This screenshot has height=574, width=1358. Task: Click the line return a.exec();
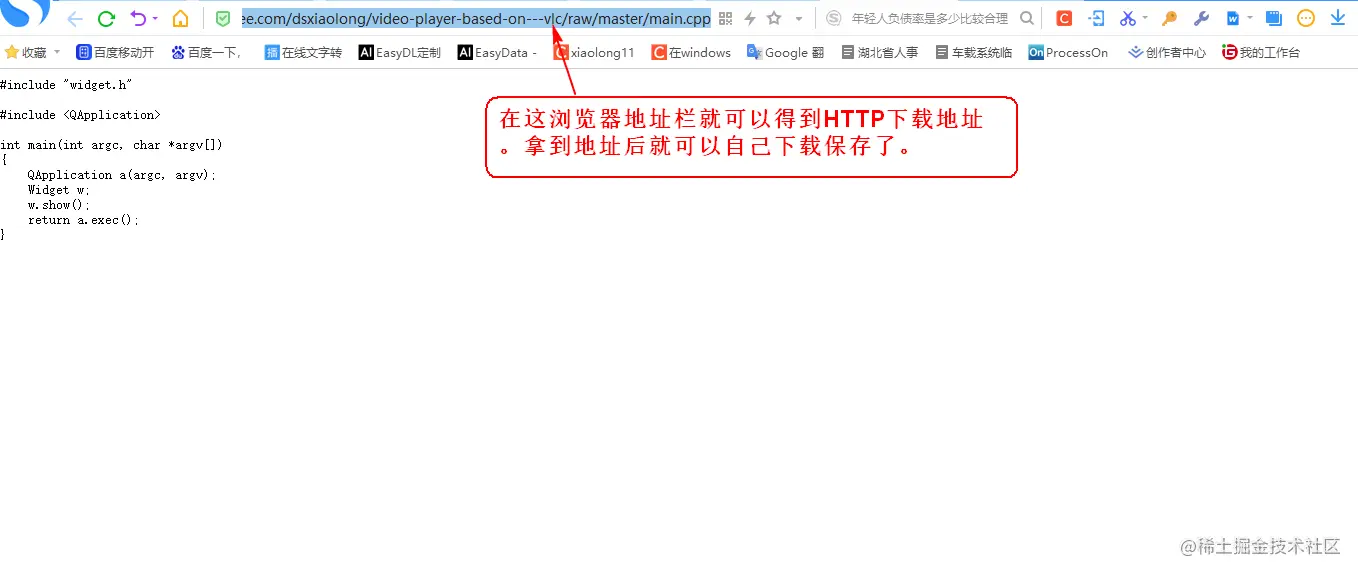(84, 220)
